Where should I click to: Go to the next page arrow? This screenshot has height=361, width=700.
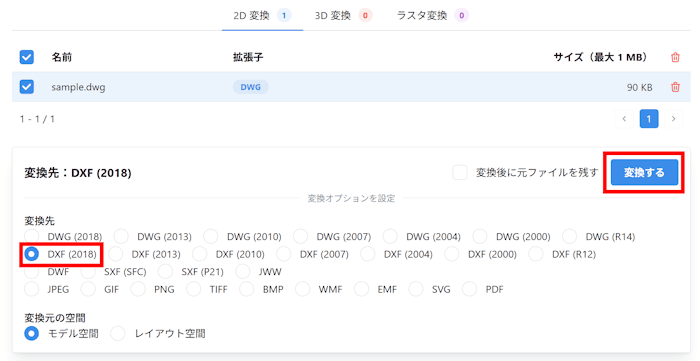(x=673, y=119)
